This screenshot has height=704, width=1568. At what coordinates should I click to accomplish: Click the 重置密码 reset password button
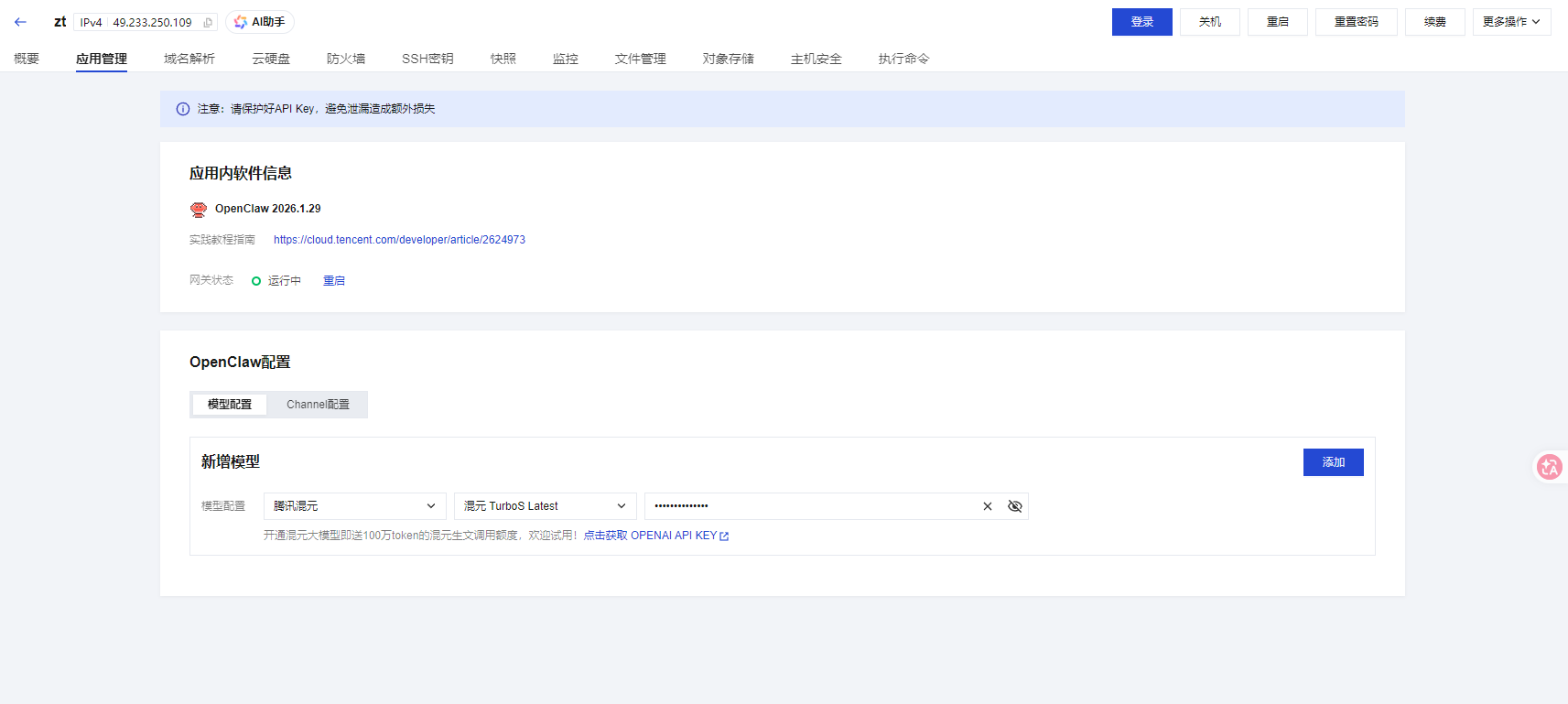(1356, 22)
